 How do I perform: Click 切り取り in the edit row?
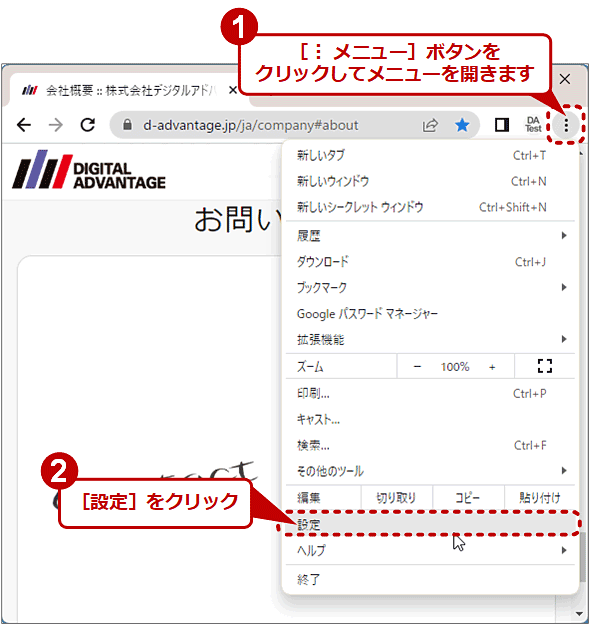(397, 497)
